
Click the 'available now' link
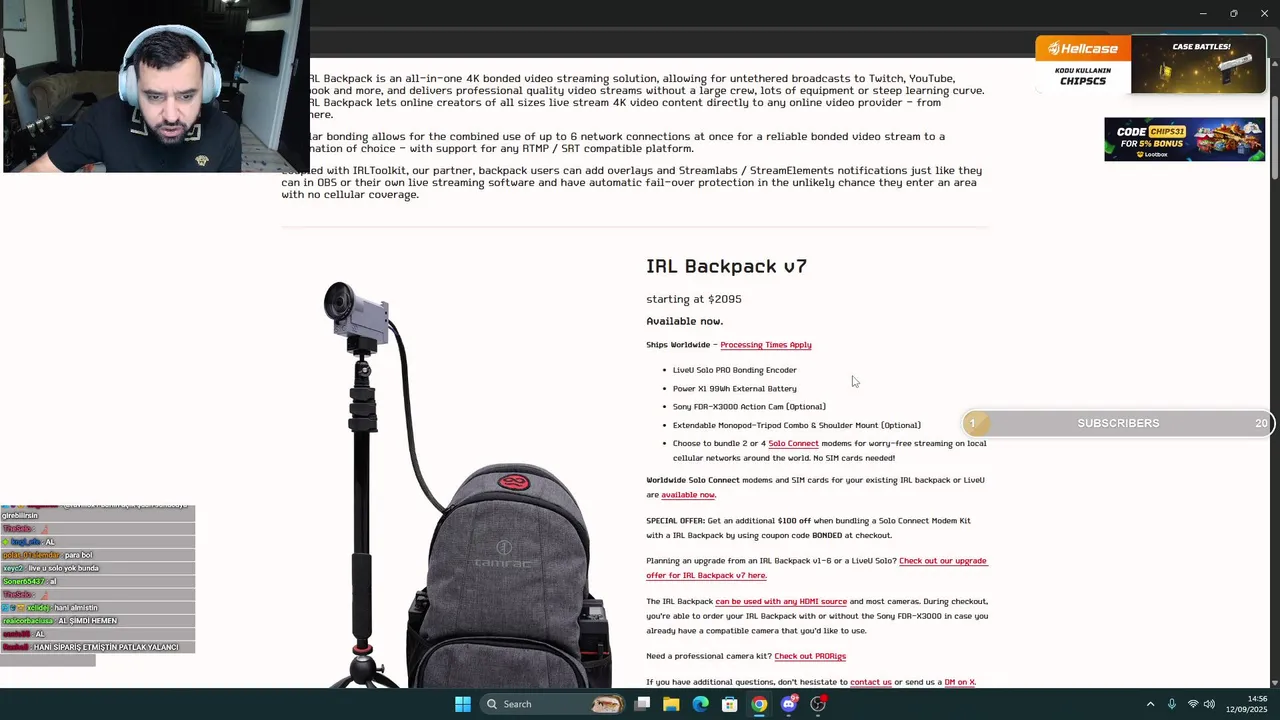click(x=688, y=495)
